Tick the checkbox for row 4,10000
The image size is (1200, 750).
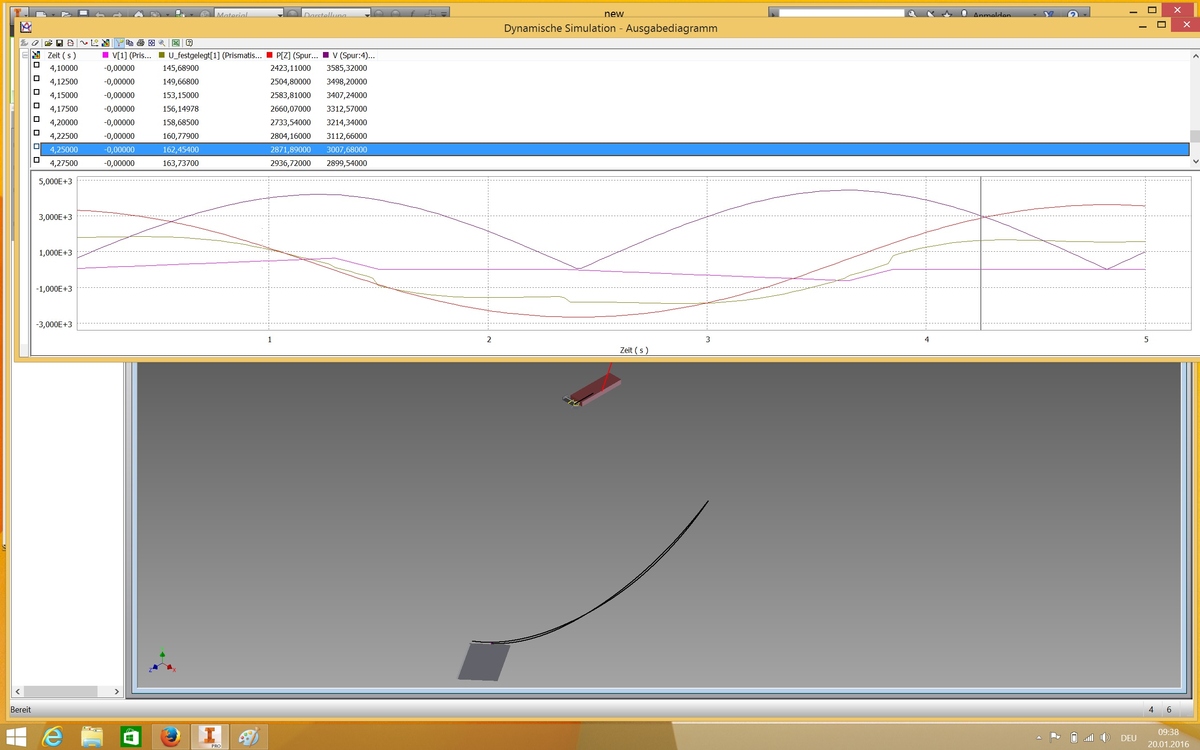pos(36,66)
